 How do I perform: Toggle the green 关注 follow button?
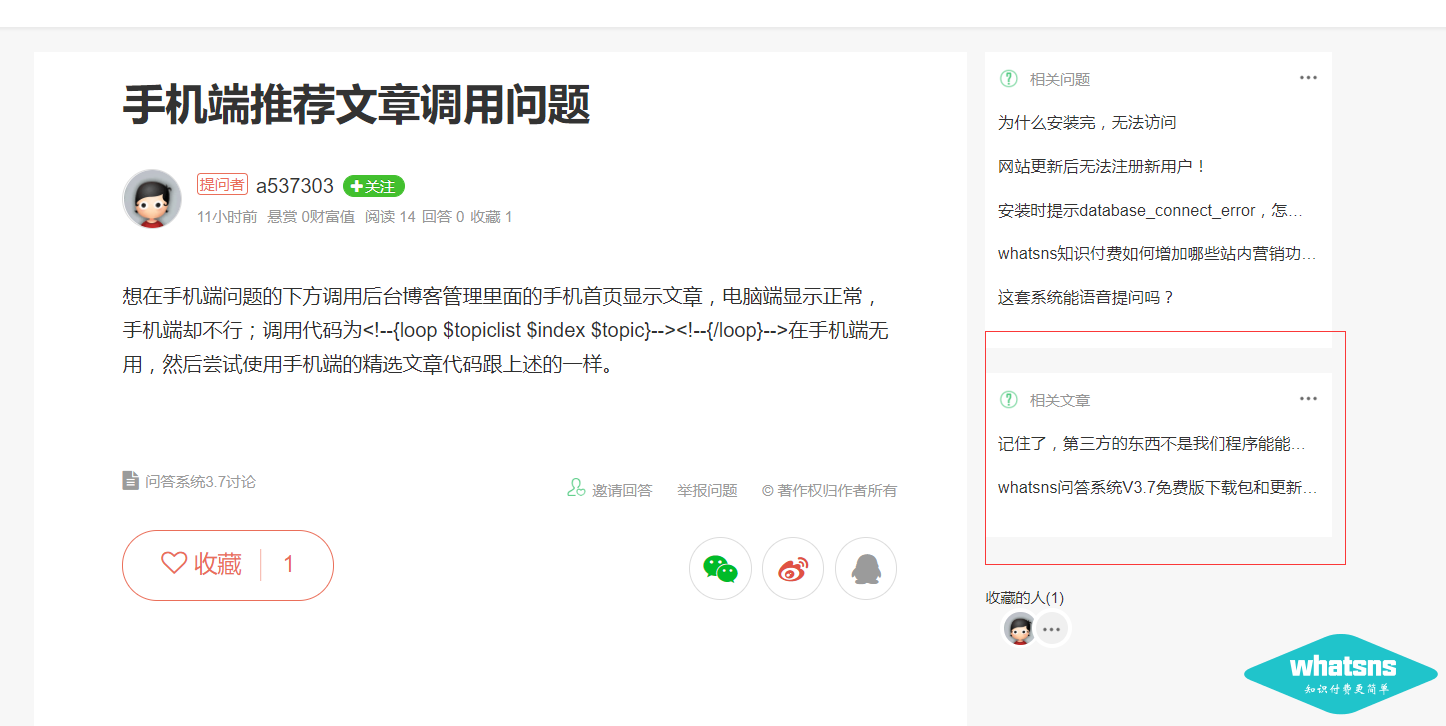coord(373,186)
